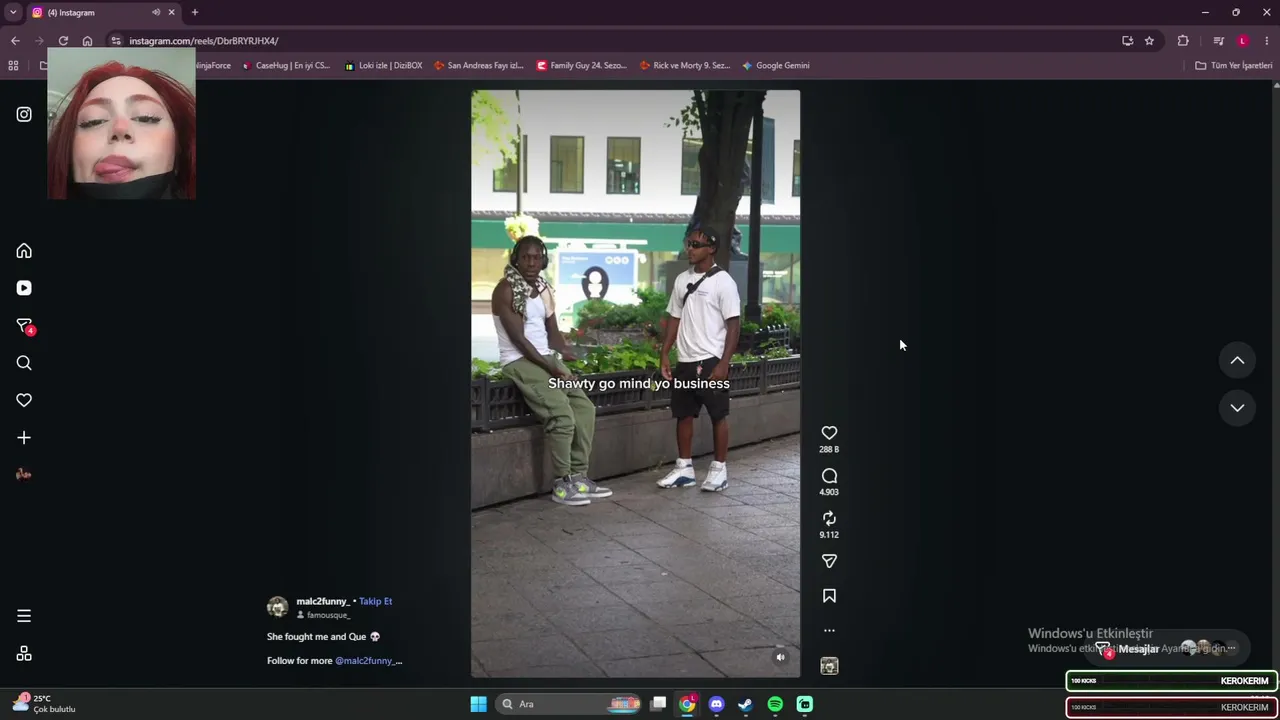Toggle the reel's mute speaker button

(781, 657)
